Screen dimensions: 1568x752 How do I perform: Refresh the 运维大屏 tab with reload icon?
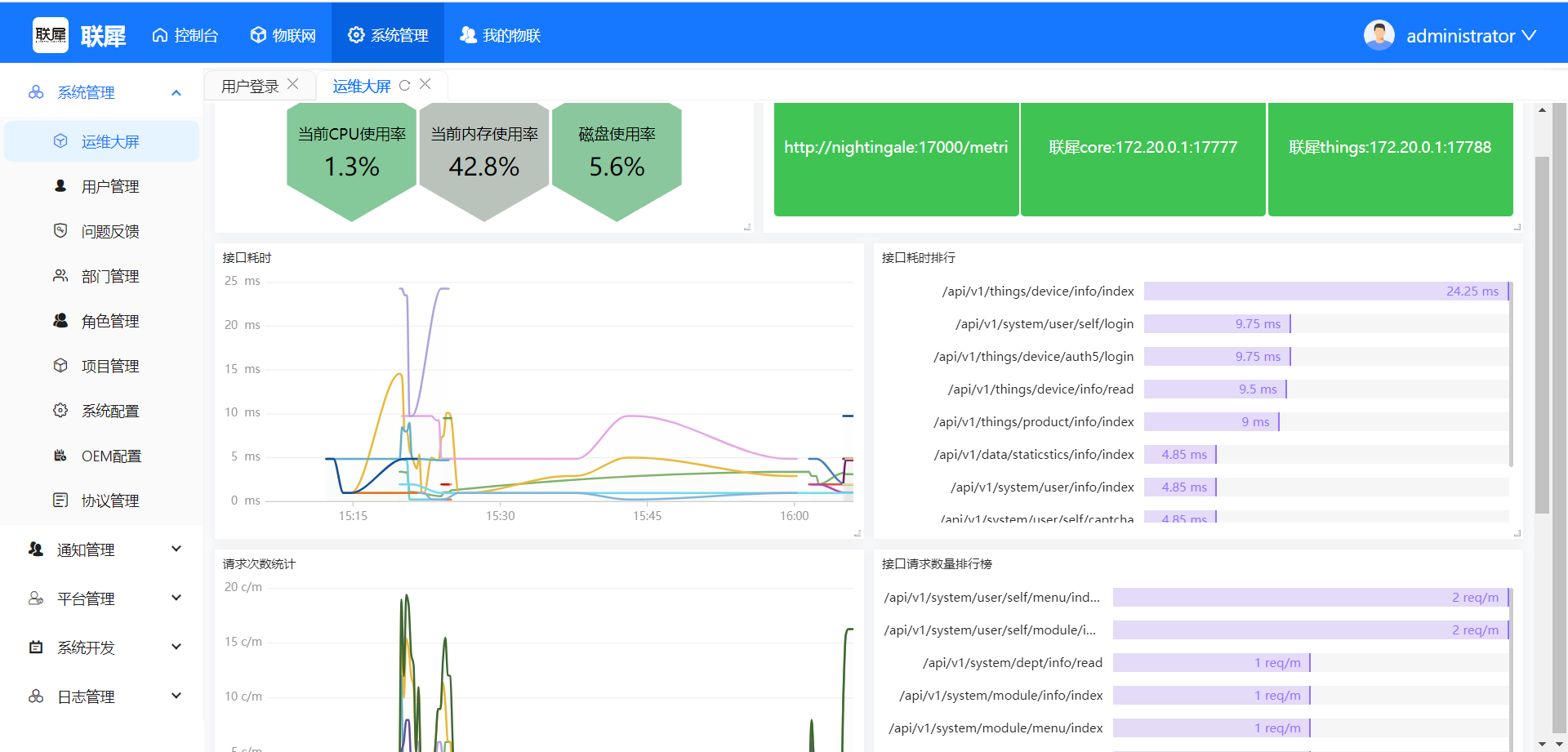(404, 86)
